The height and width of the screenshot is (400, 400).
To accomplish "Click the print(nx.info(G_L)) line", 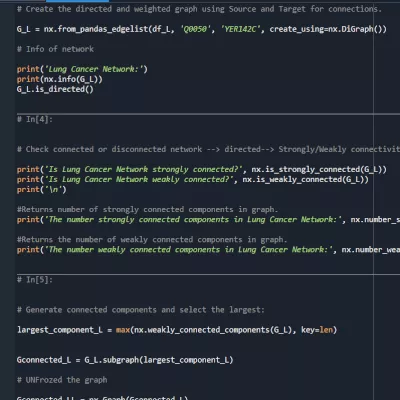I will pyautogui.click(x=60, y=79).
